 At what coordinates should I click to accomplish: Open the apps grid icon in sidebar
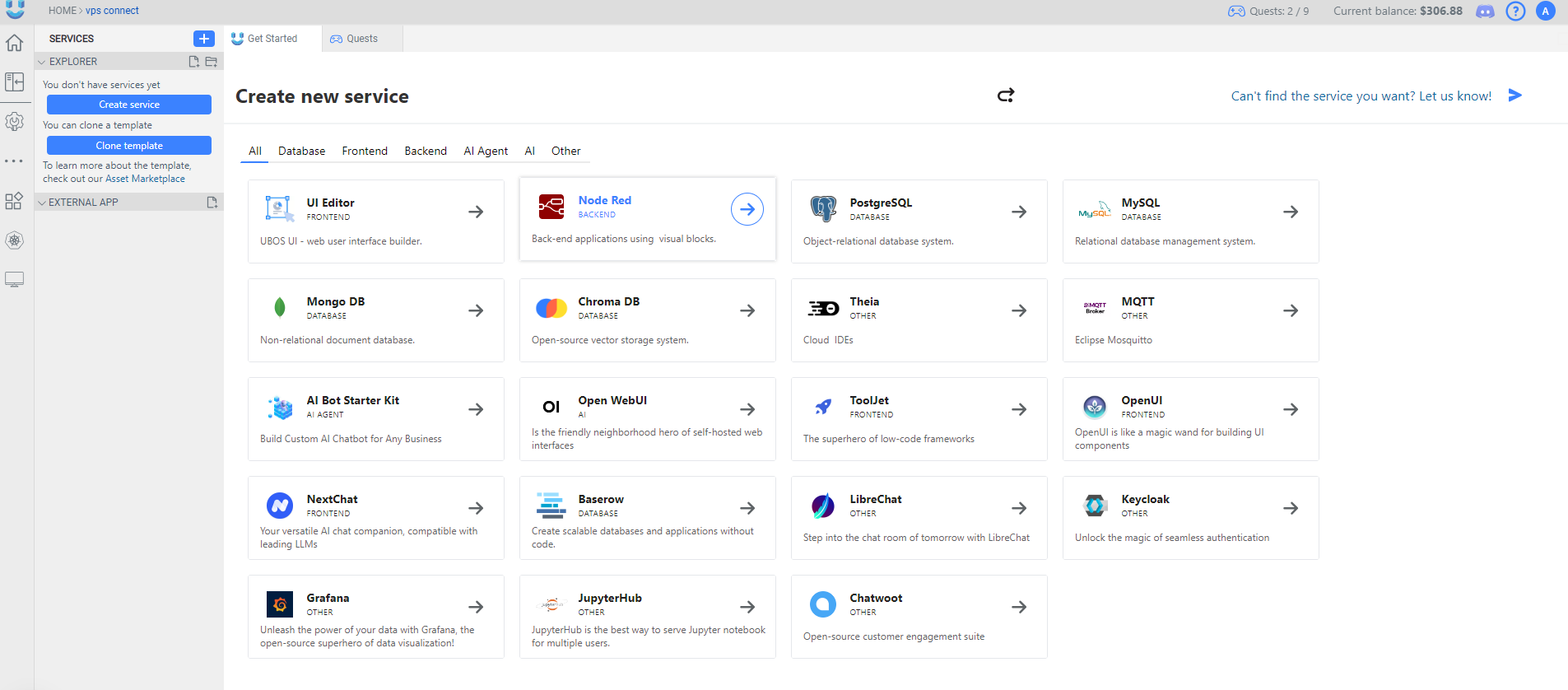point(14,201)
